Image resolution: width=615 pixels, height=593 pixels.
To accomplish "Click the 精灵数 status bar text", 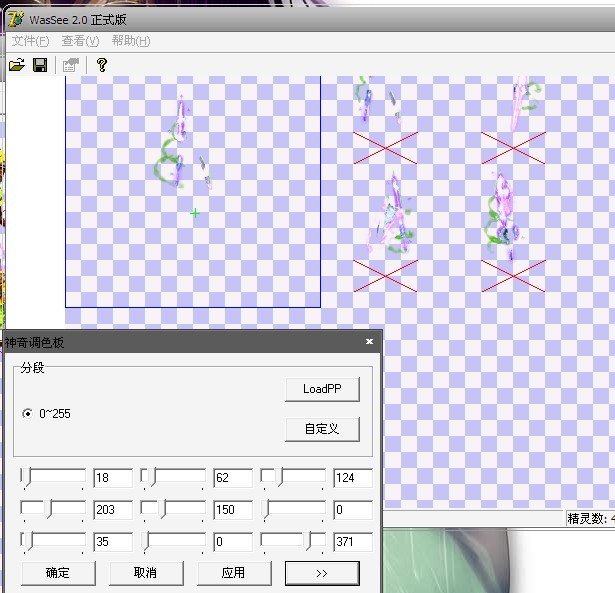I will pos(590,518).
